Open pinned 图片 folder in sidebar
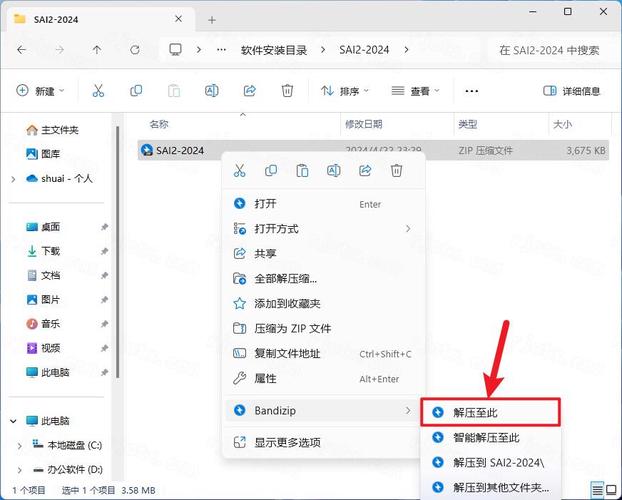Viewport: 622px width, 500px height. (x=43, y=299)
